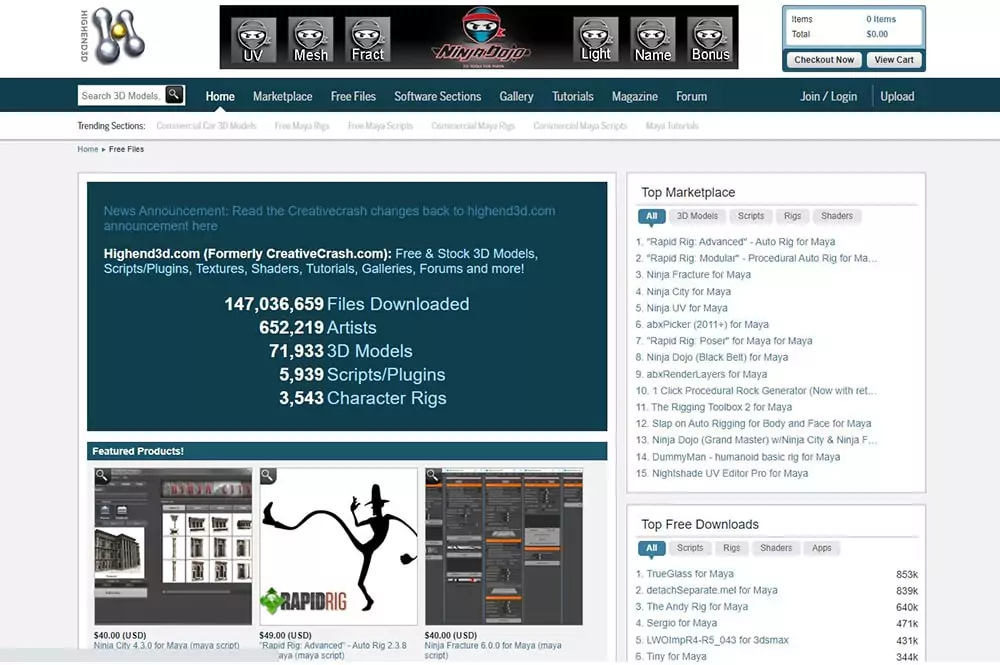Open abxRenderLayers for Maya listing
This screenshot has height=665, width=1000.
[x=707, y=374]
